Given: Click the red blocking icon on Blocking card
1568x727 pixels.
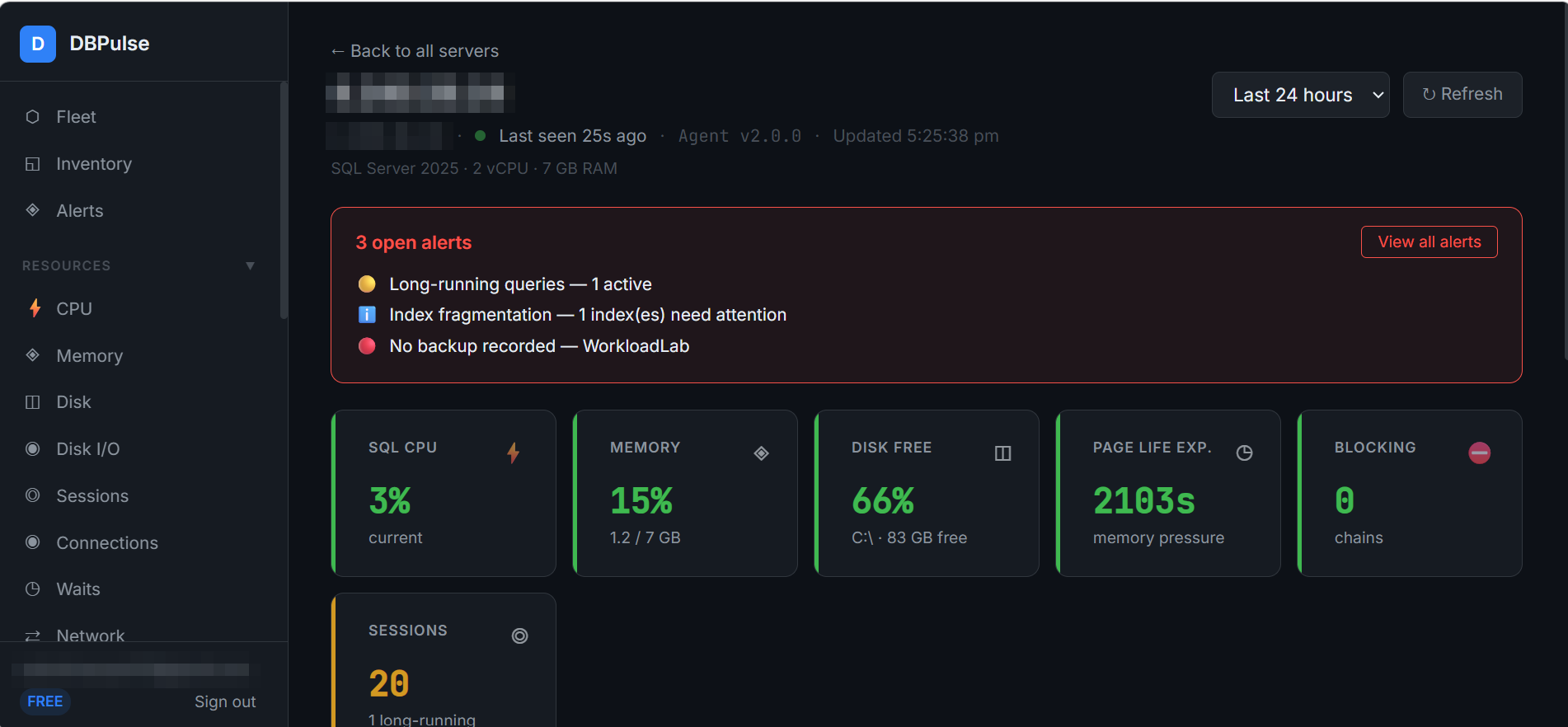Looking at the screenshot, I should [x=1480, y=453].
